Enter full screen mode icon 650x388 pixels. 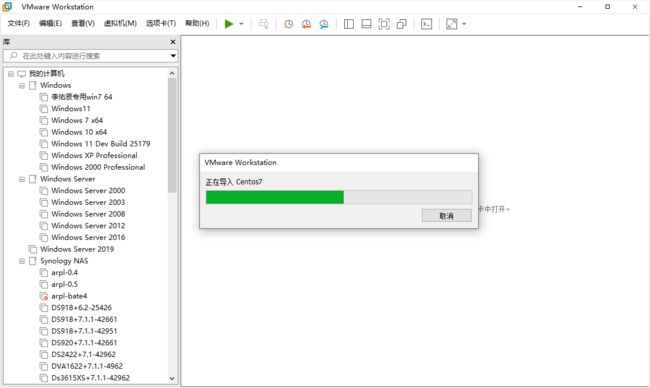coord(384,24)
